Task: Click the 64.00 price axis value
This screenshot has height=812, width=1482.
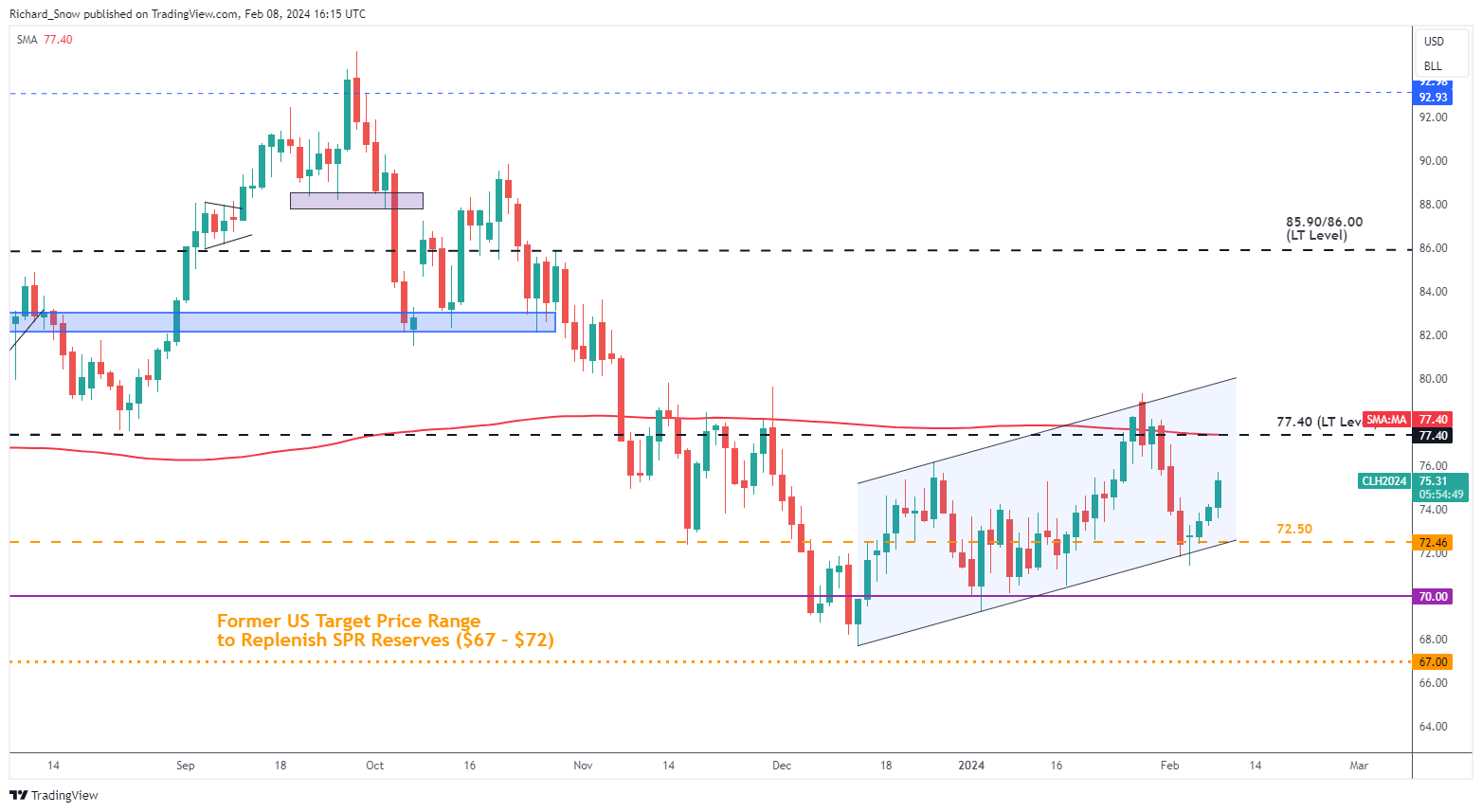Action: click(x=1433, y=727)
